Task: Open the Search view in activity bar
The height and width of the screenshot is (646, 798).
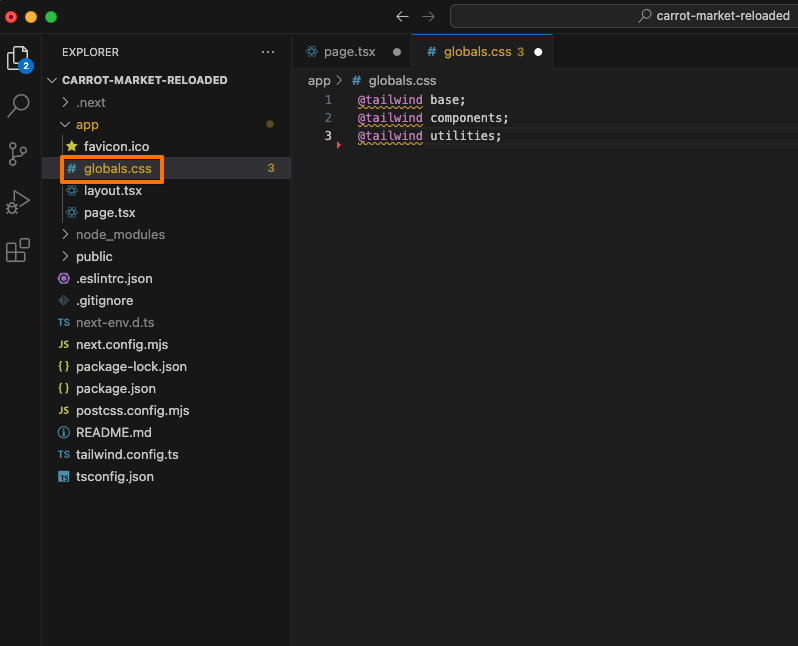Action: coord(18,105)
